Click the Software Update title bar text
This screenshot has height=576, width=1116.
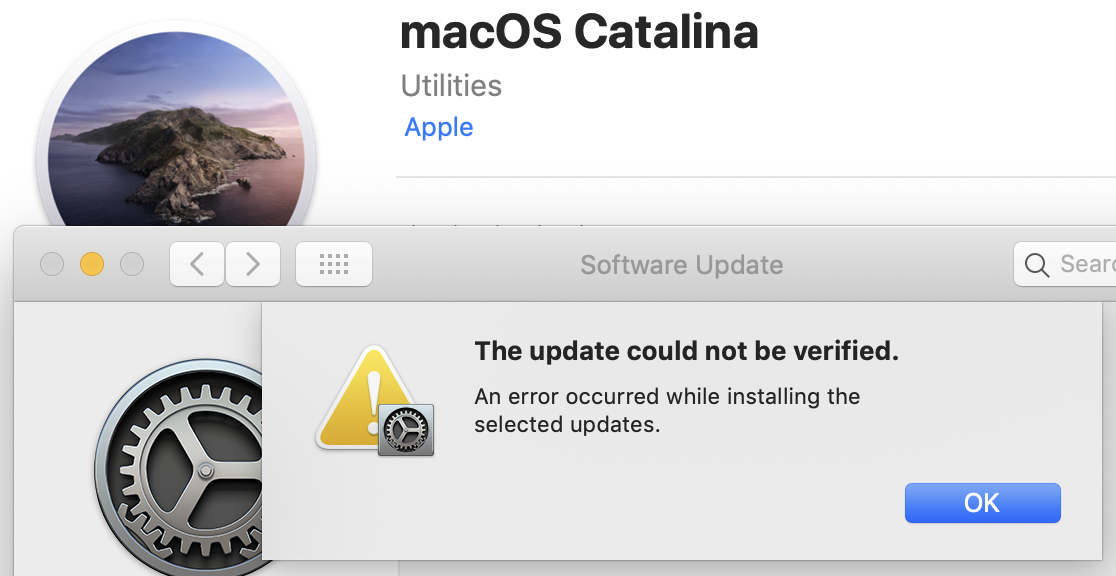[681, 264]
